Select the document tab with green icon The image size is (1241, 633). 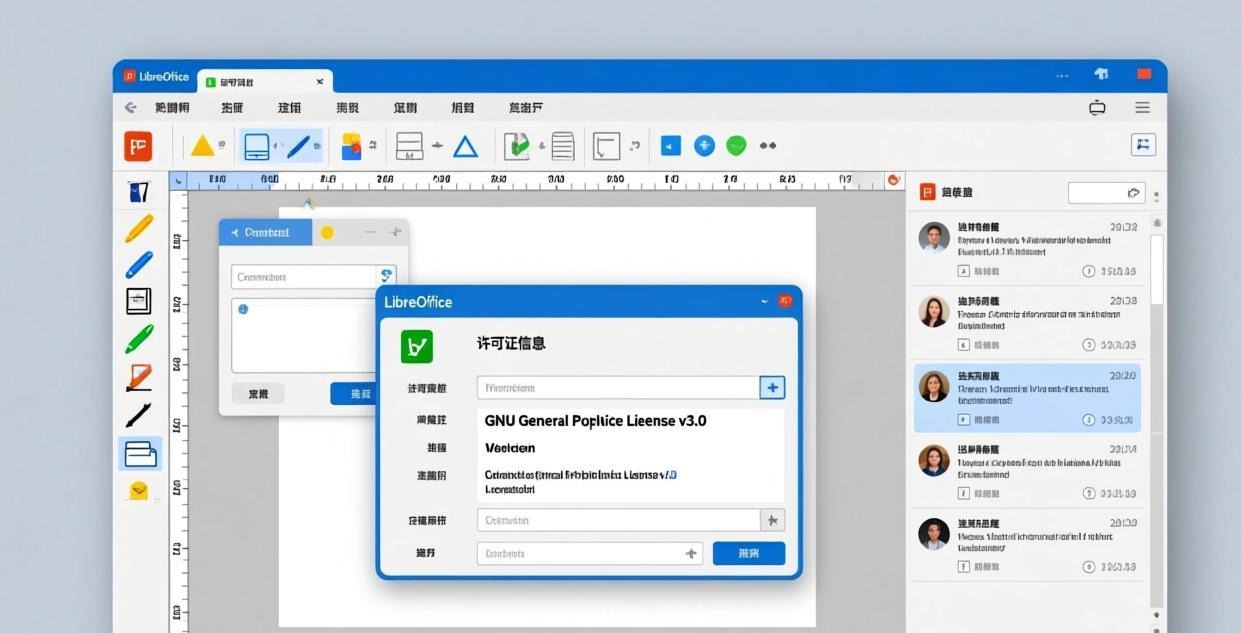(264, 82)
